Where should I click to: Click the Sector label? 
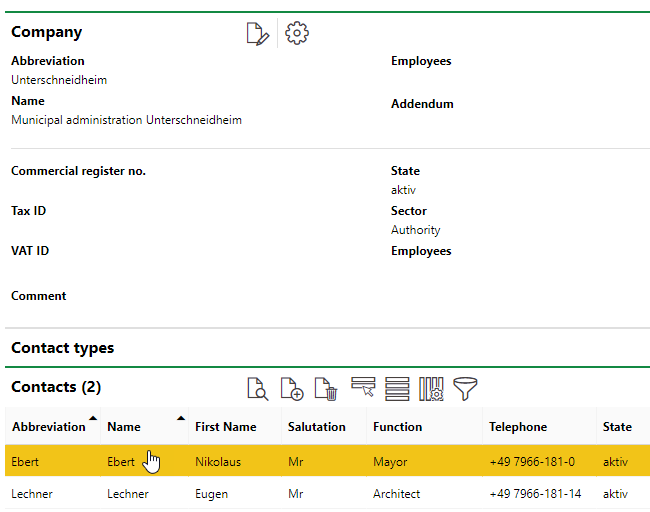coord(408,211)
